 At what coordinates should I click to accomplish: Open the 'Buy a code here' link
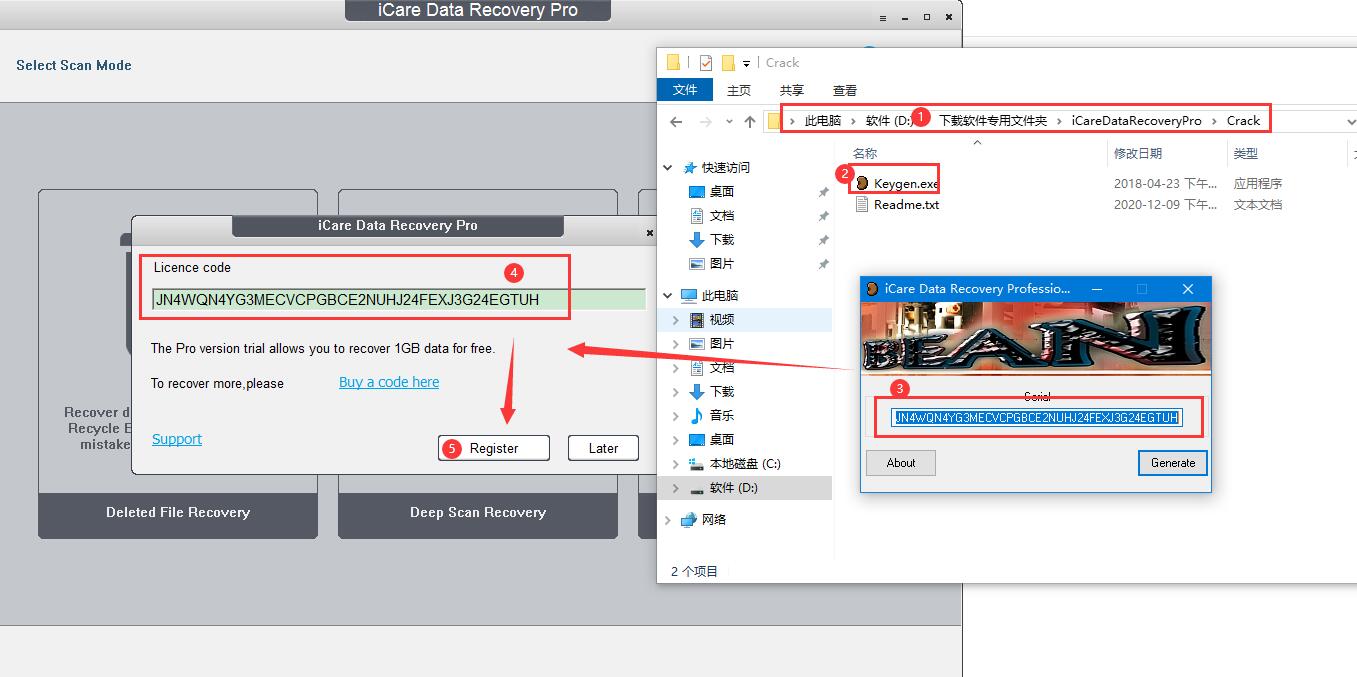click(389, 382)
